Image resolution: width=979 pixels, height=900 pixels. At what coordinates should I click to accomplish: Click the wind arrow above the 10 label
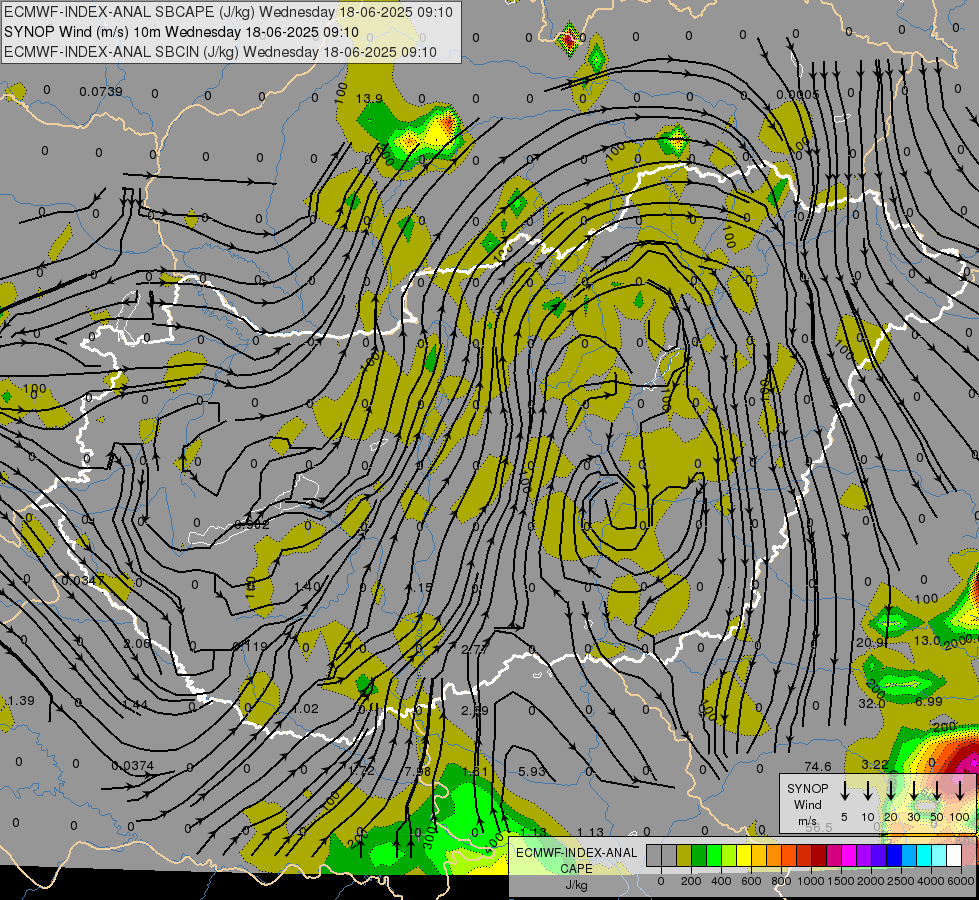pos(868,791)
